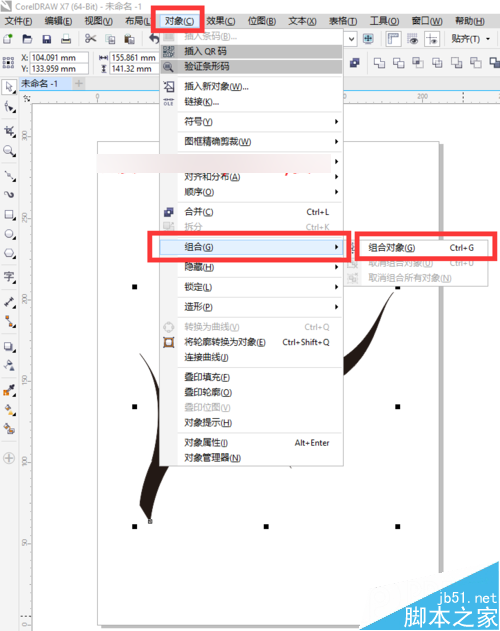This screenshot has width=500, height=631.
Task: Open the 效果(C) menu
Action: 221,21
